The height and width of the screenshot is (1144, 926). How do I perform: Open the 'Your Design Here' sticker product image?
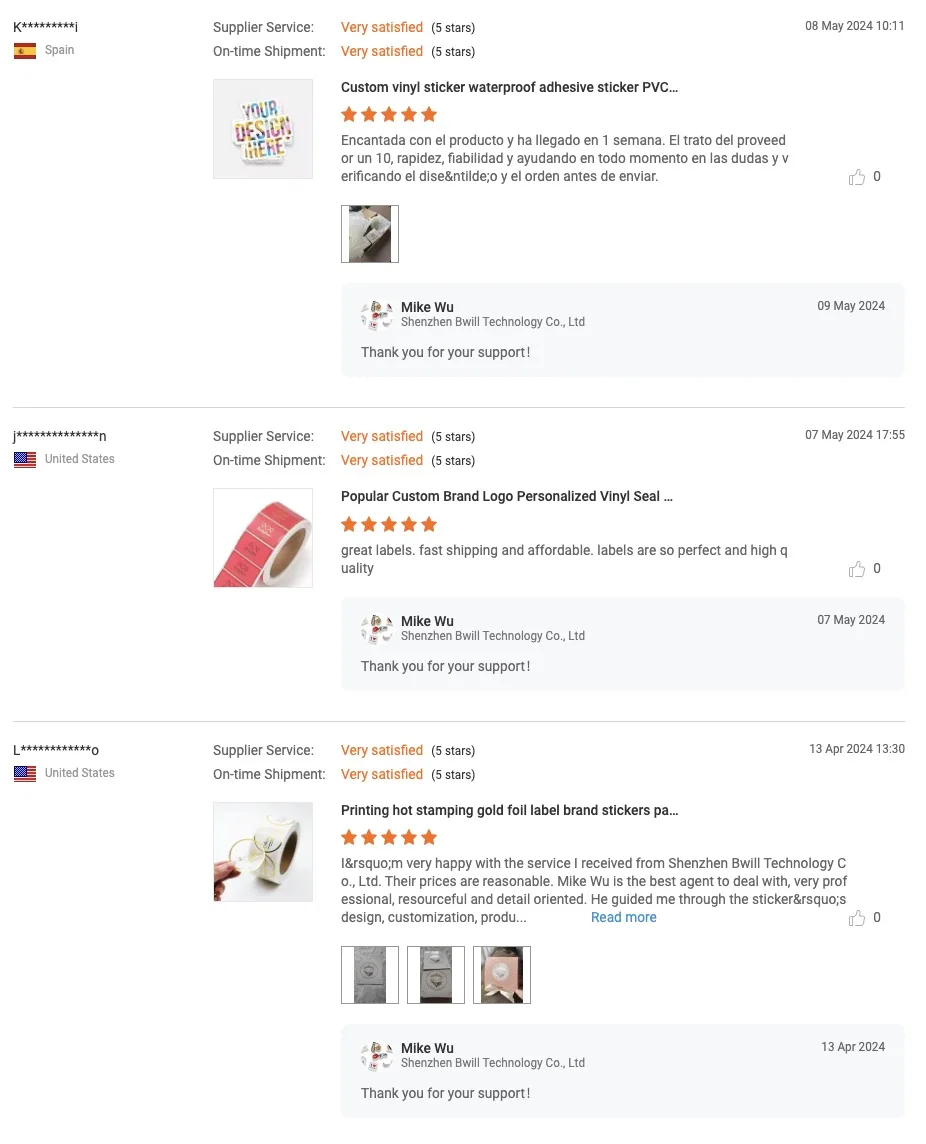[263, 129]
